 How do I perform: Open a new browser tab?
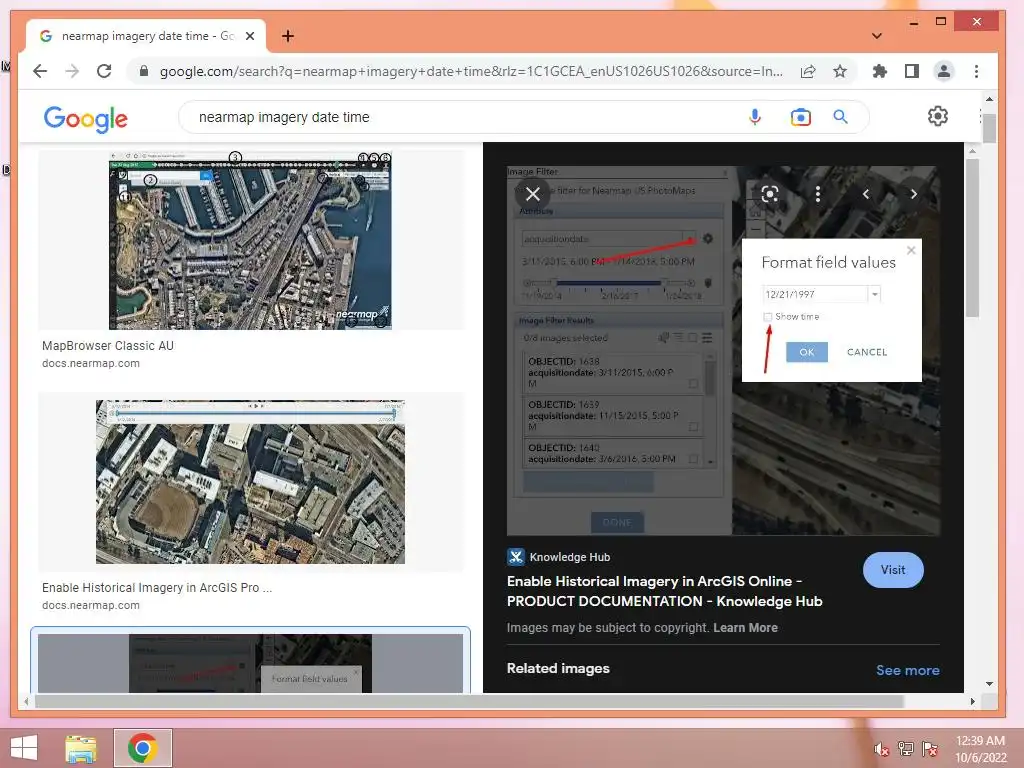click(x=287, y=36)
